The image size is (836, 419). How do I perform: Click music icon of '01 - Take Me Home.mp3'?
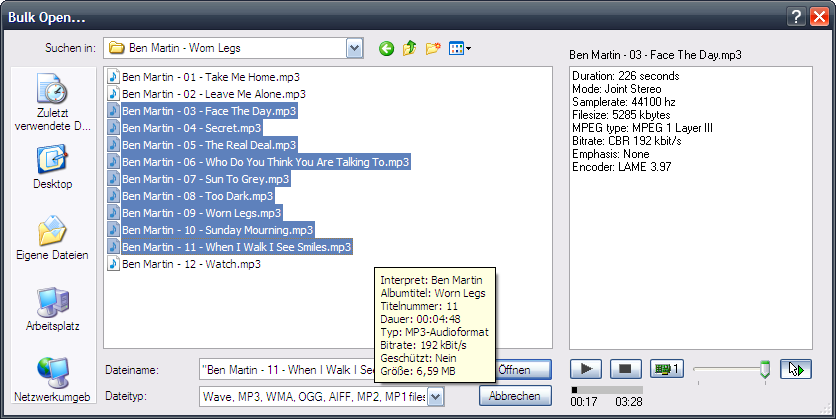click(113, 77)
